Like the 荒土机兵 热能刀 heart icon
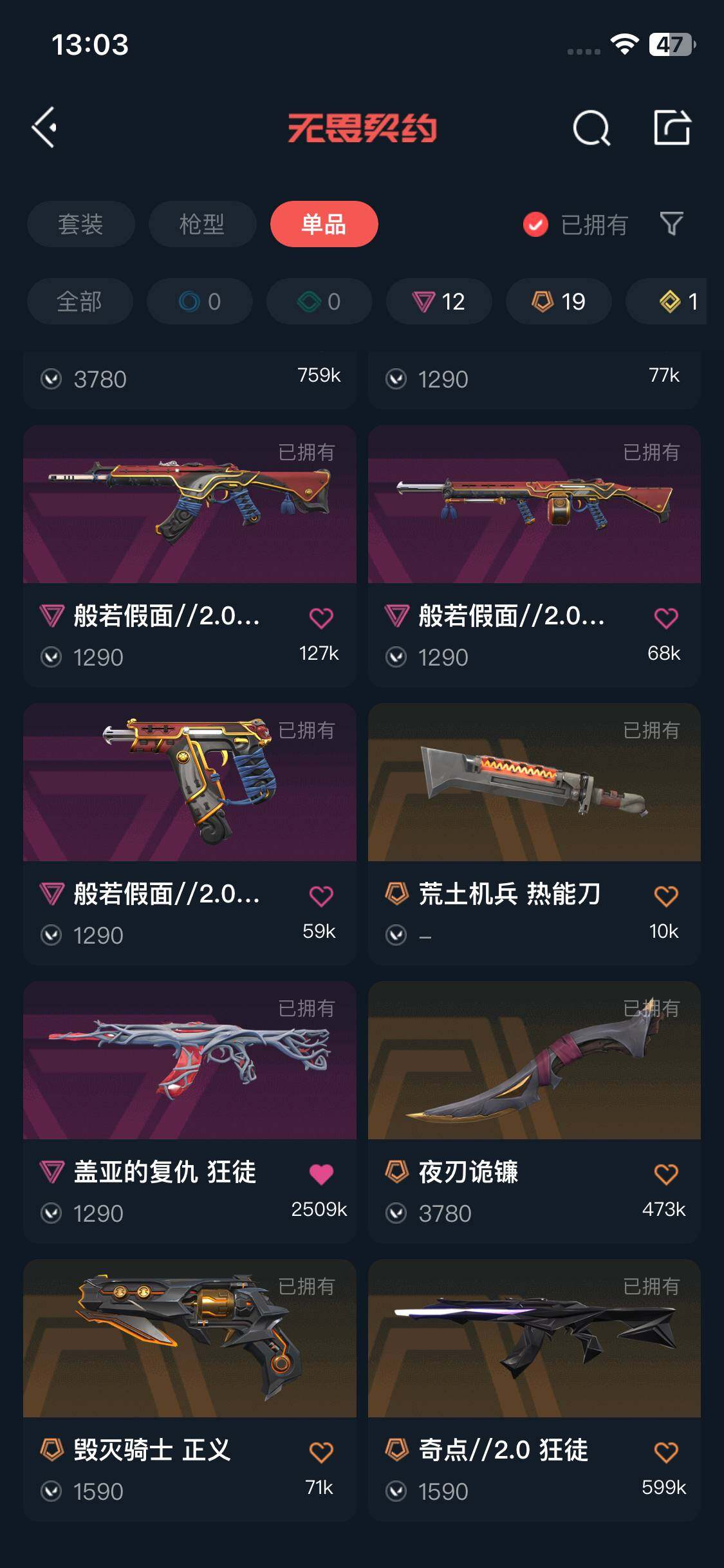The image size is (724, 1568). tap(666, 896)
